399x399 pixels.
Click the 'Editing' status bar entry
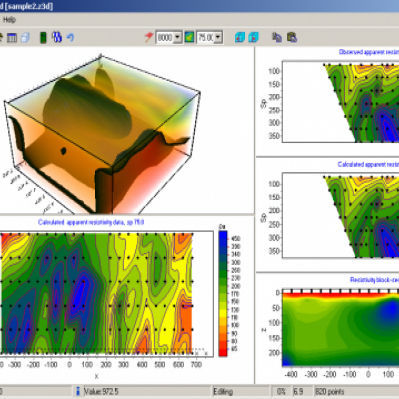pyautogui.click(x=223, y=391)
